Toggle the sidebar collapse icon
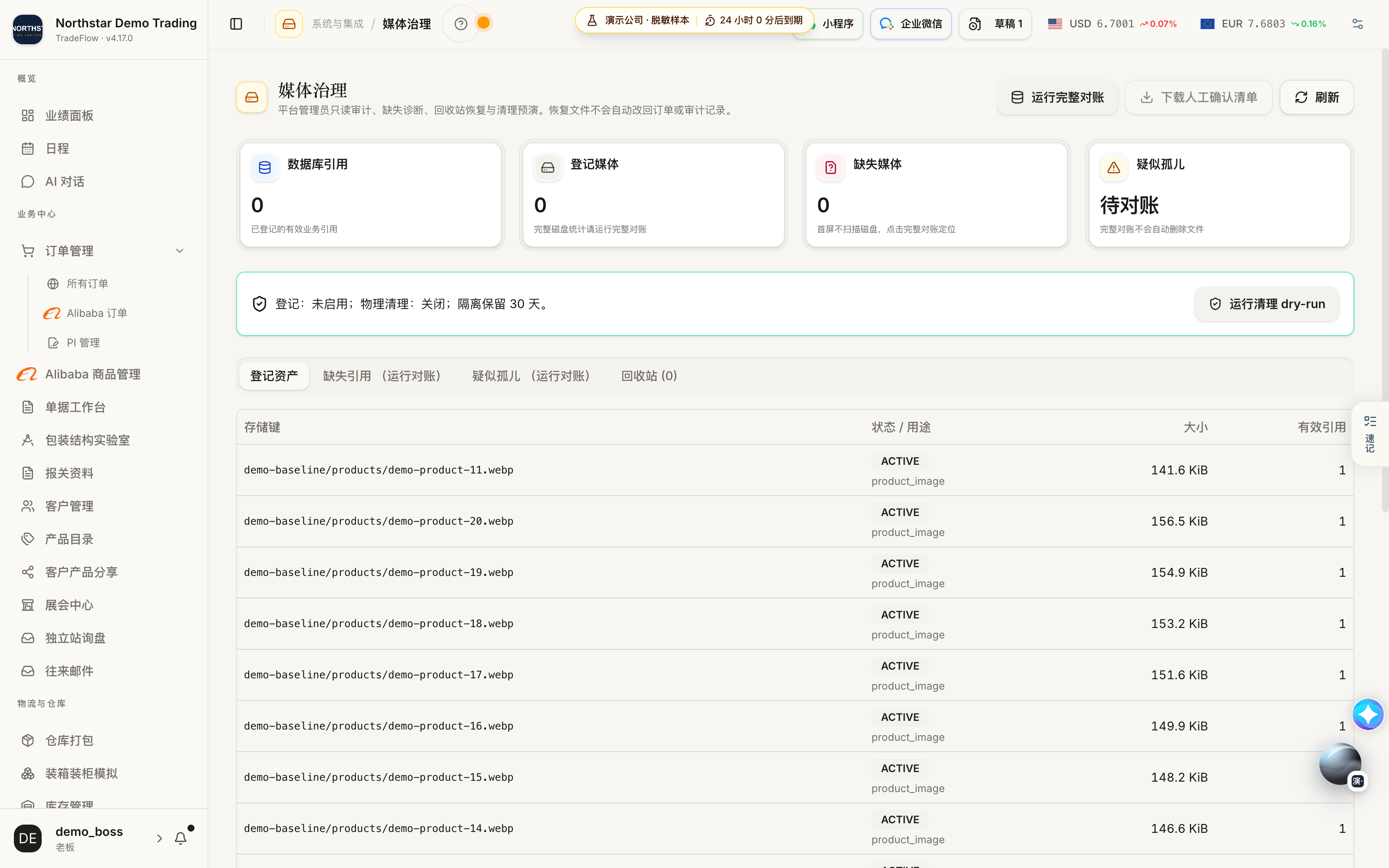 coord(236,23)
